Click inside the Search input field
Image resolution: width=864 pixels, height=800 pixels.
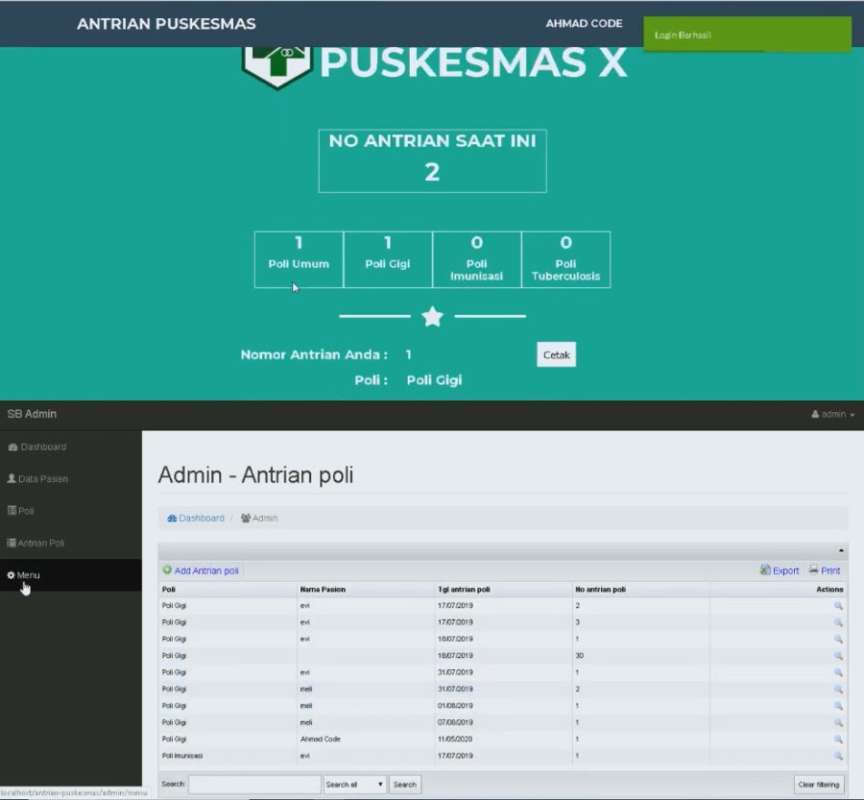click(x=254, y=784)
